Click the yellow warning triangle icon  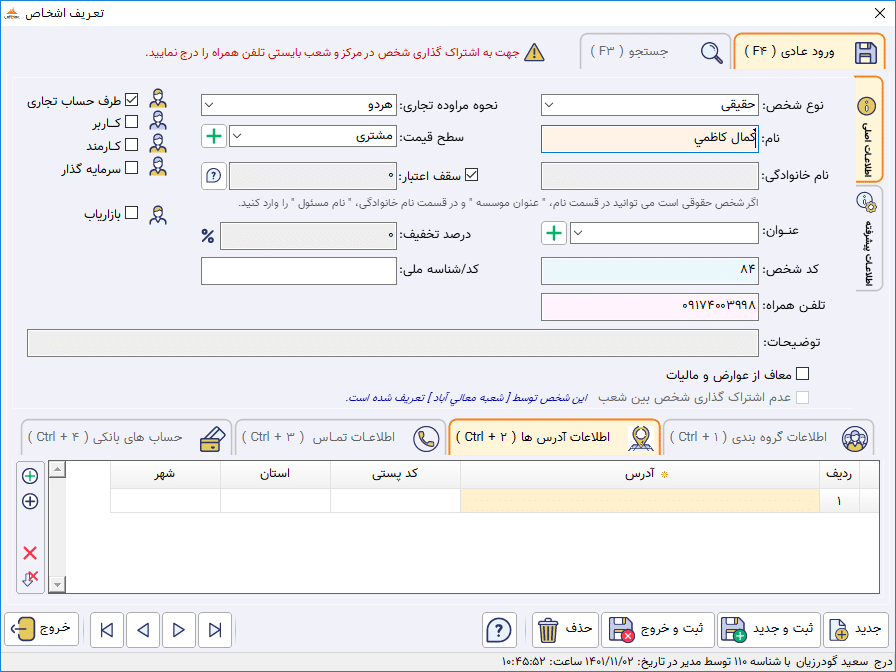pos(534,53)
